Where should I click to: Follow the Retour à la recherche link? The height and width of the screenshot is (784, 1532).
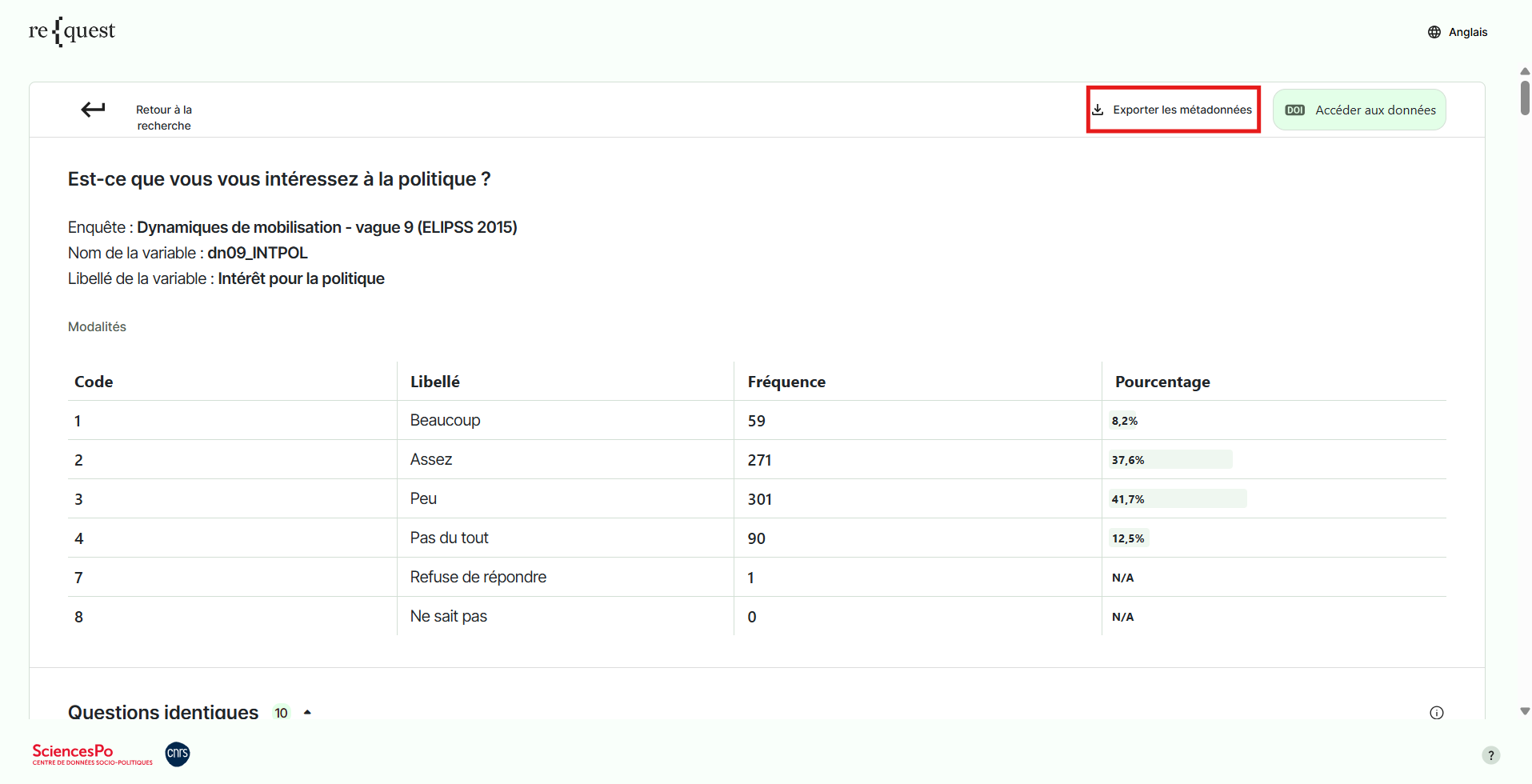click(x=163, y=118)
